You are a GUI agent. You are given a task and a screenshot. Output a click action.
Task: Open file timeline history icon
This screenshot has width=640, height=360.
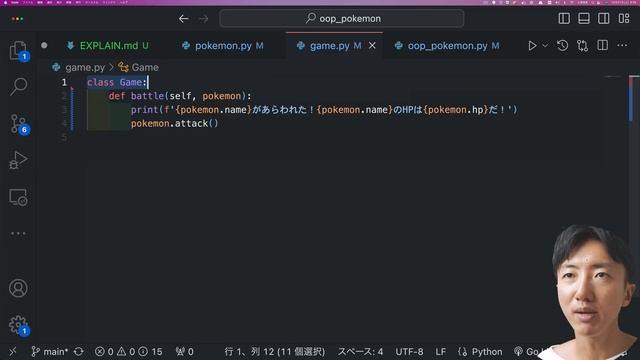point(562,45)
